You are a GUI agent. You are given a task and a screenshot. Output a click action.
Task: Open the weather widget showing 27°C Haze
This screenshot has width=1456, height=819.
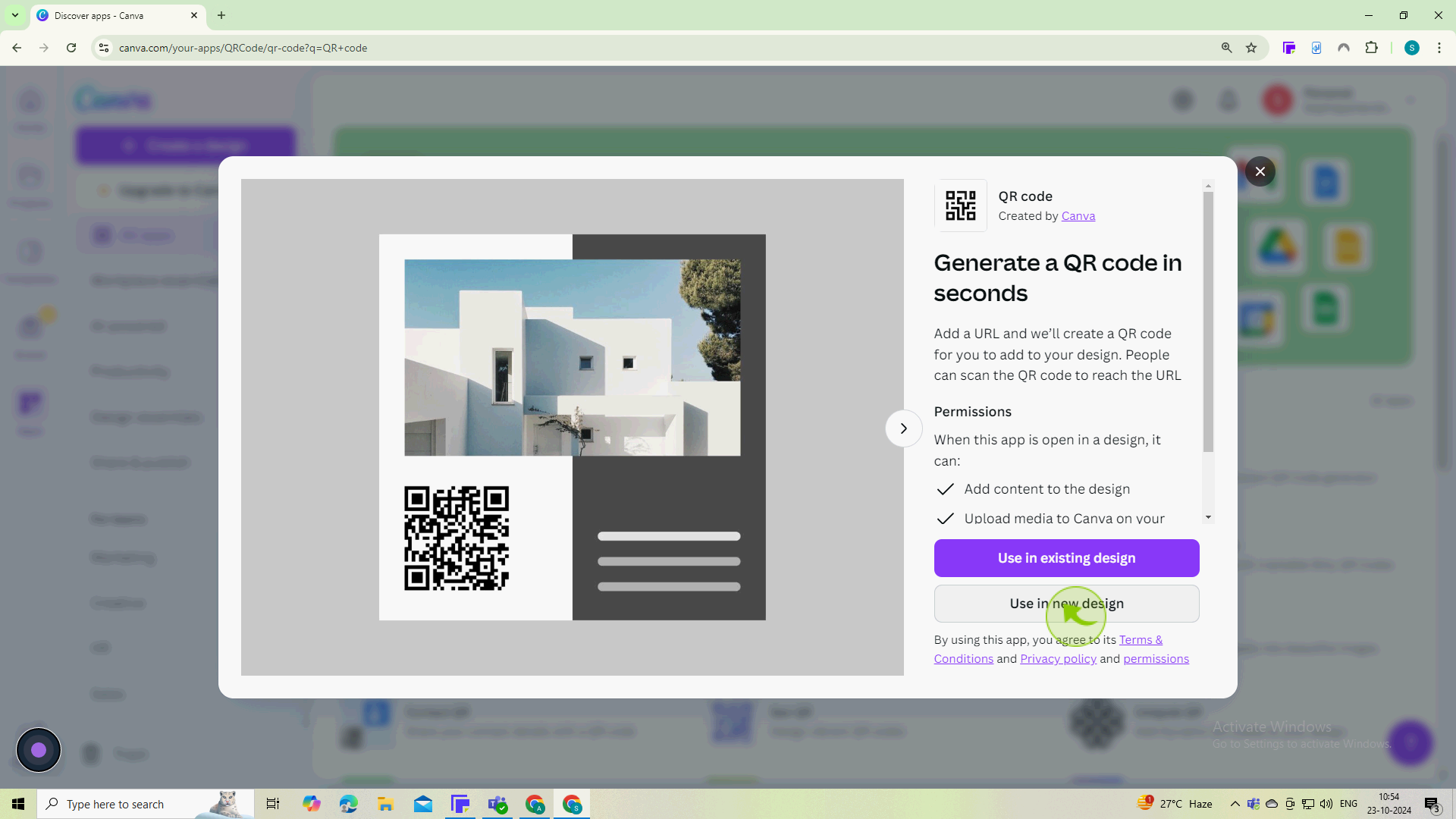click(x=1175, y=804)
